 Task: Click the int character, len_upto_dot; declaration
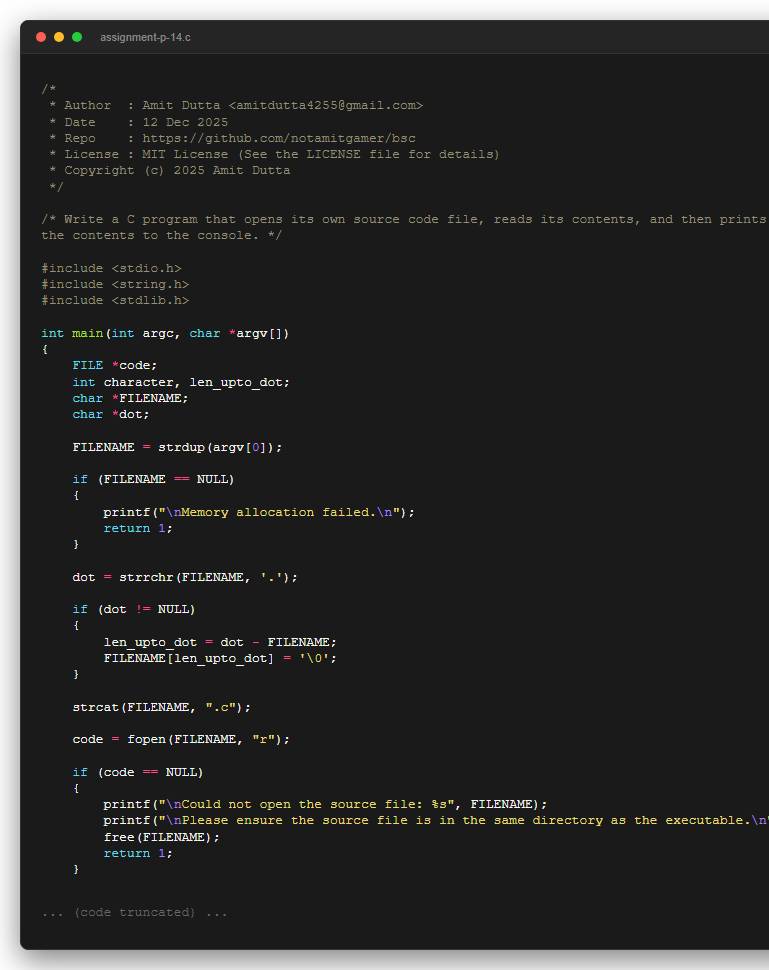point(181,383)
